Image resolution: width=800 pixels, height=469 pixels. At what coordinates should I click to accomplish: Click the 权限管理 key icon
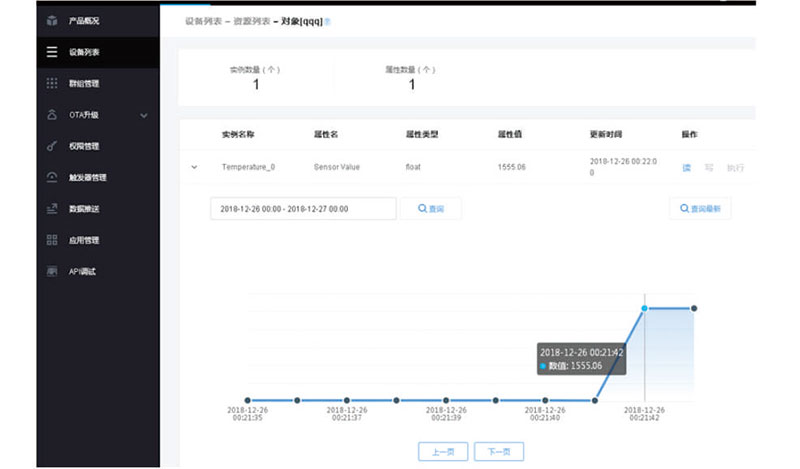click(52, 146)
